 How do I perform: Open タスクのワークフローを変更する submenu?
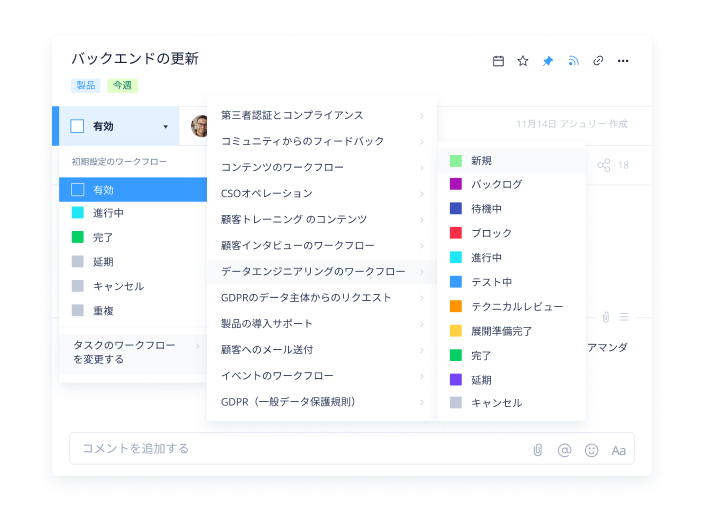coord(133,353)
